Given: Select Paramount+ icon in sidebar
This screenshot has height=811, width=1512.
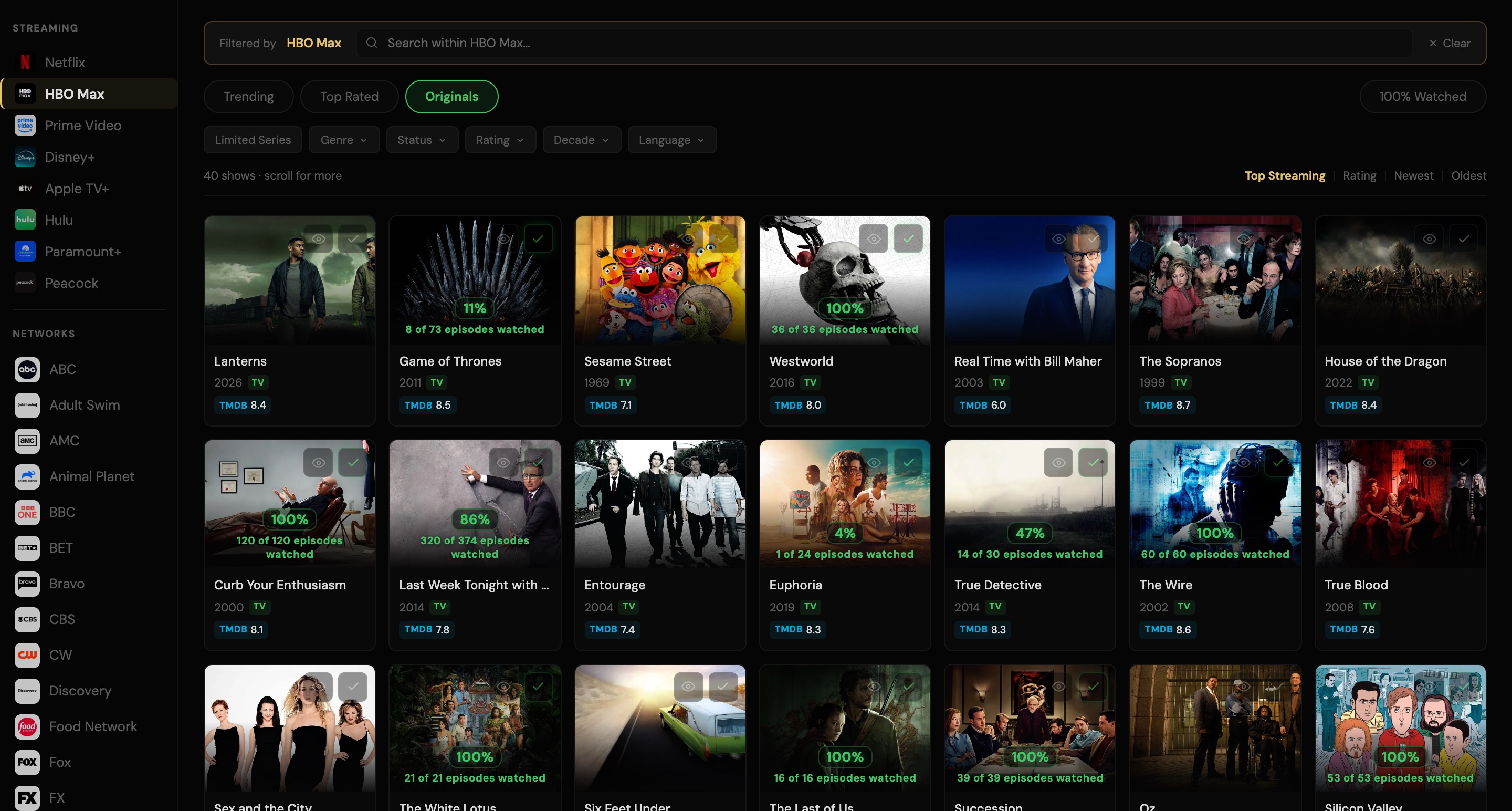Looking at the screenshot, I should pos(25,252).
